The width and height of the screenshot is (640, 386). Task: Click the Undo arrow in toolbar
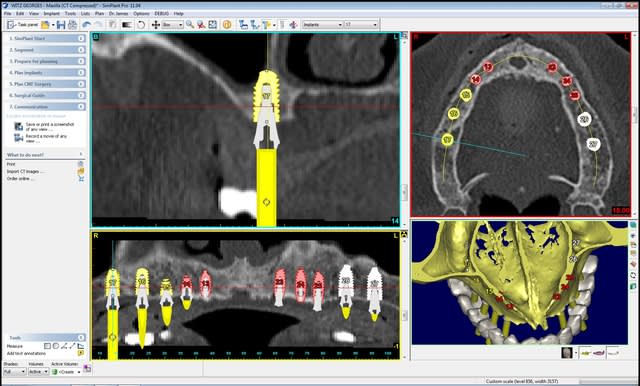(87, 25)
